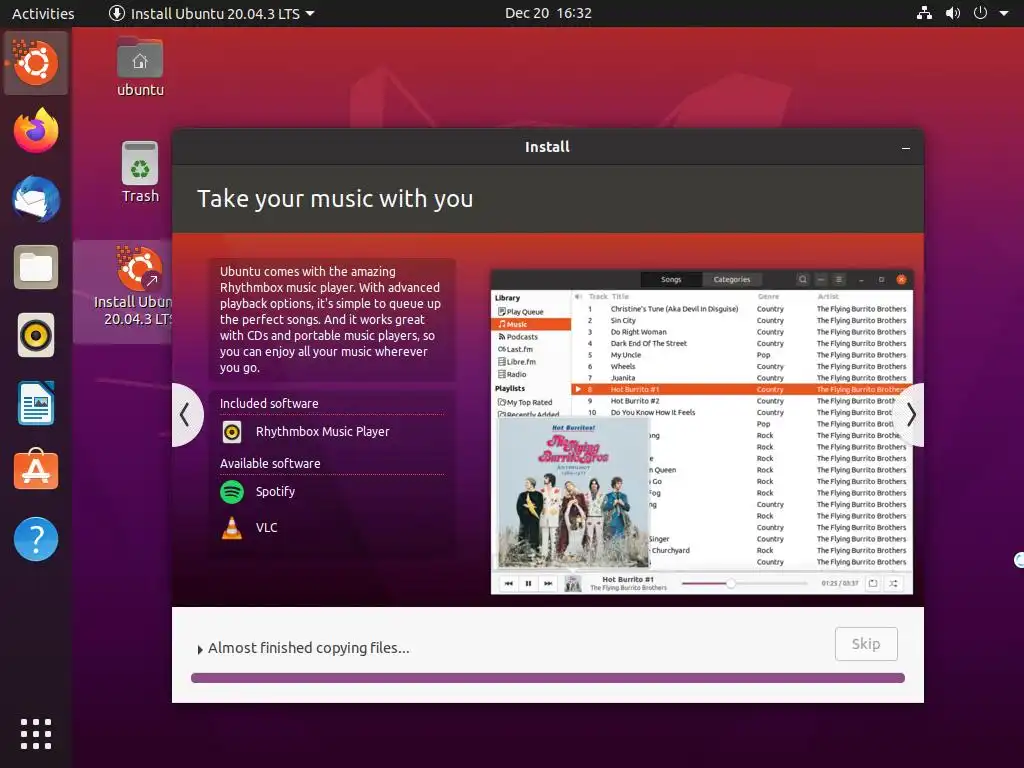Open the system menu dropdown arrow
Image resolution: width=1024 pixels, height=768 pixels.
(x=1004, y=13)
